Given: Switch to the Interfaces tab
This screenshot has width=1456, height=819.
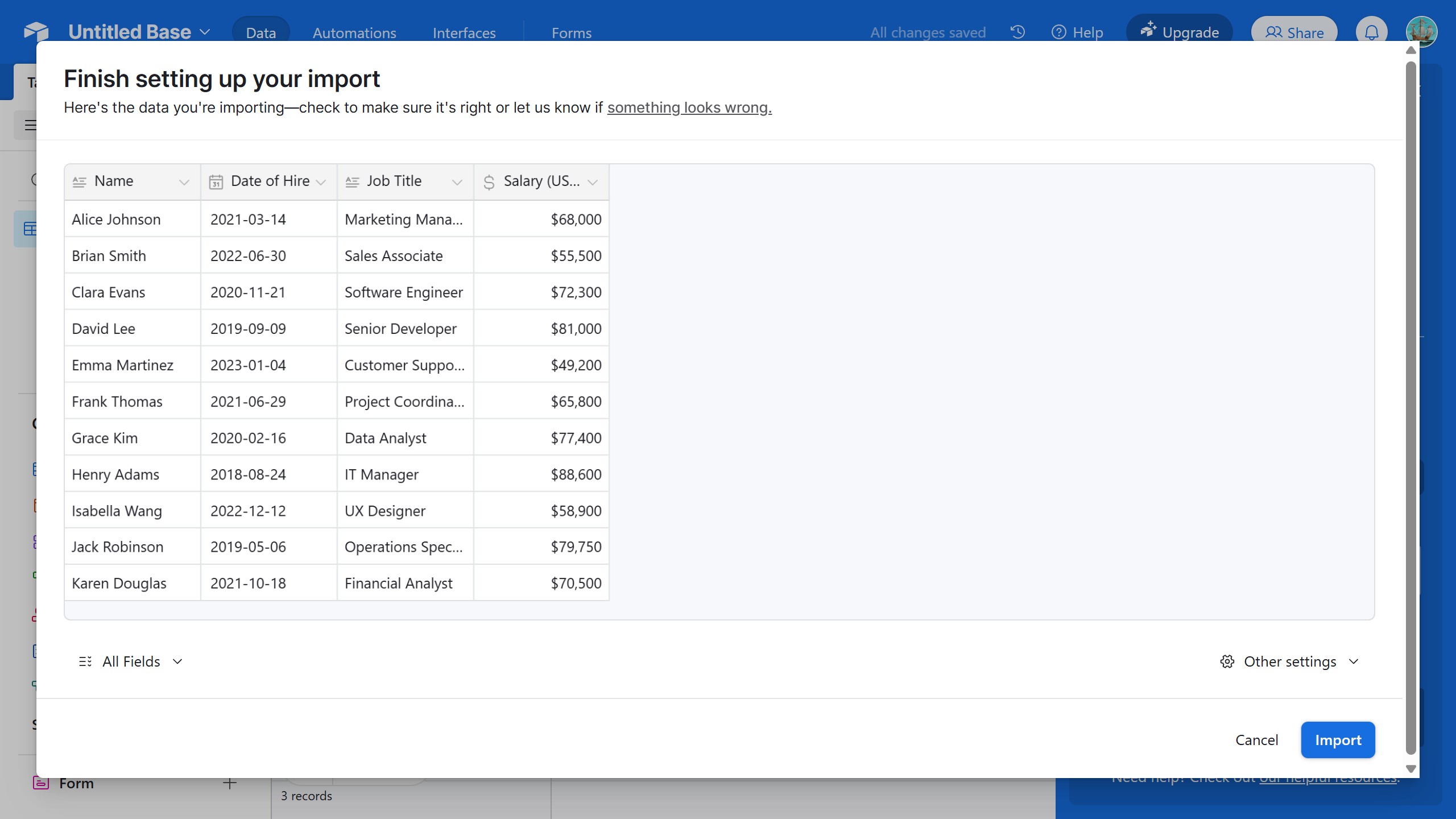Looking at the screenshot, I should (x=464, y=32).
